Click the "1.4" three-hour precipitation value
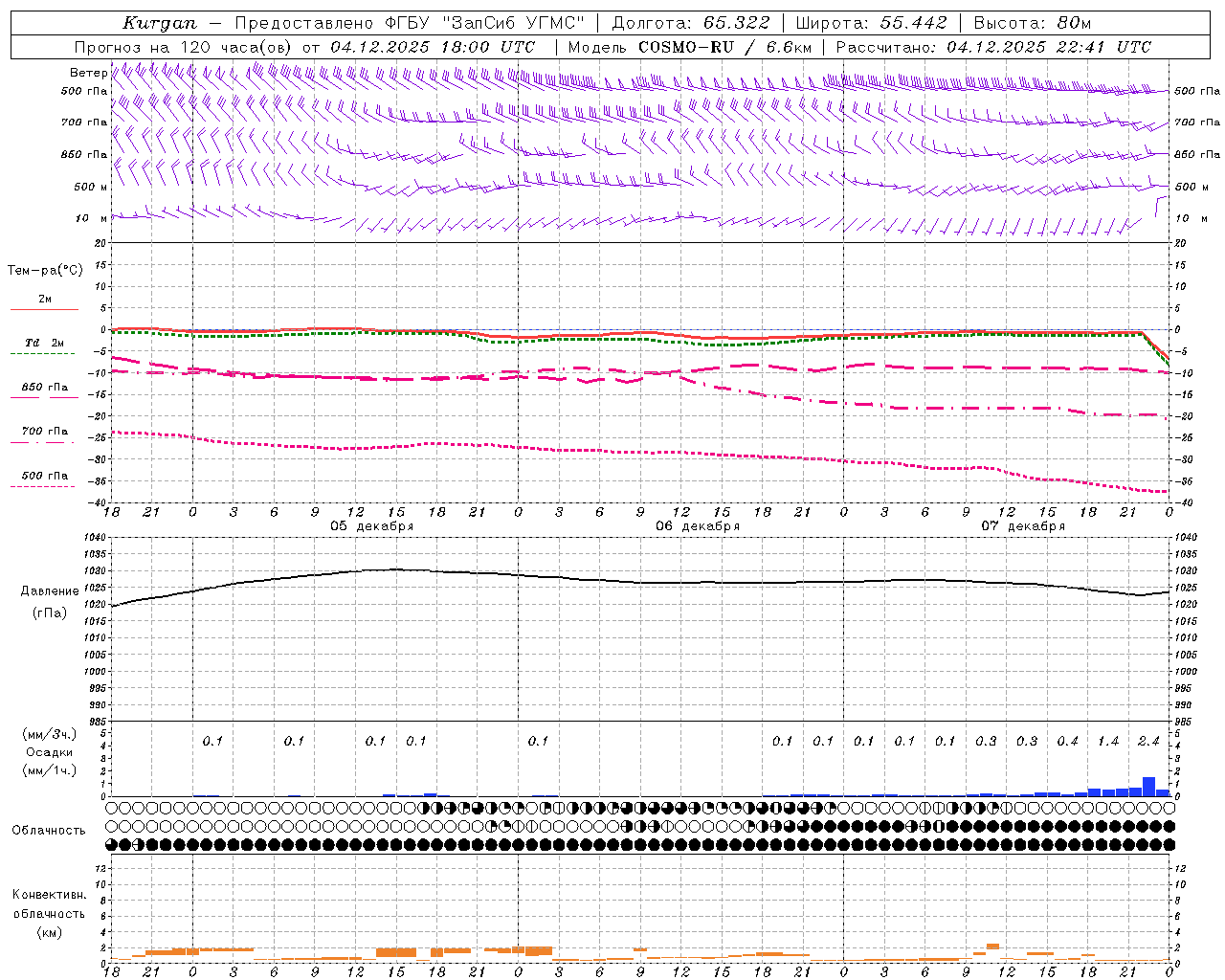The width and height of the screenshot is (1225, 980). (x=1108, y=741)
